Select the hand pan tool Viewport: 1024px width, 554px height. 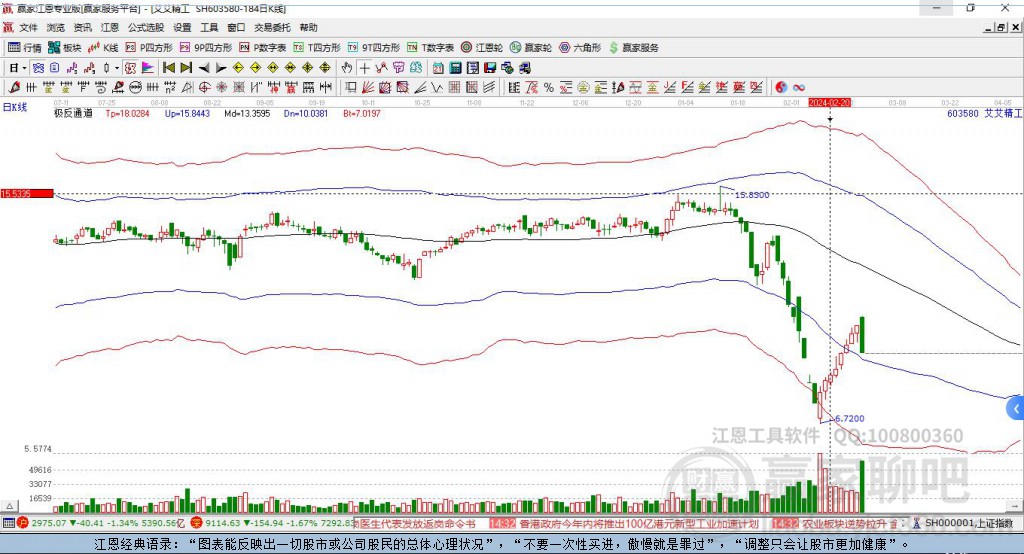click(x=347, y=68)
